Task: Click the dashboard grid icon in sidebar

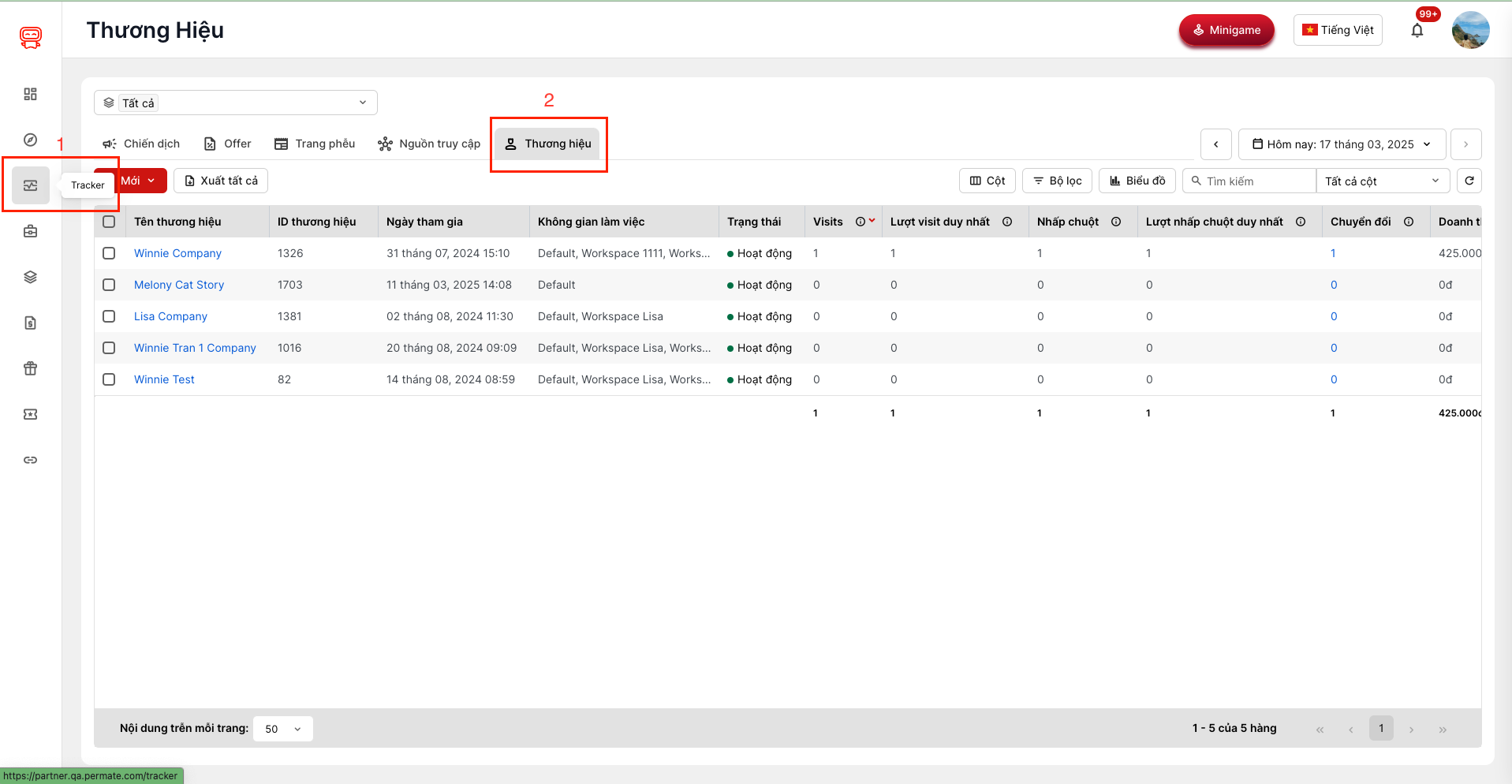Action: [x=30, y=94]
